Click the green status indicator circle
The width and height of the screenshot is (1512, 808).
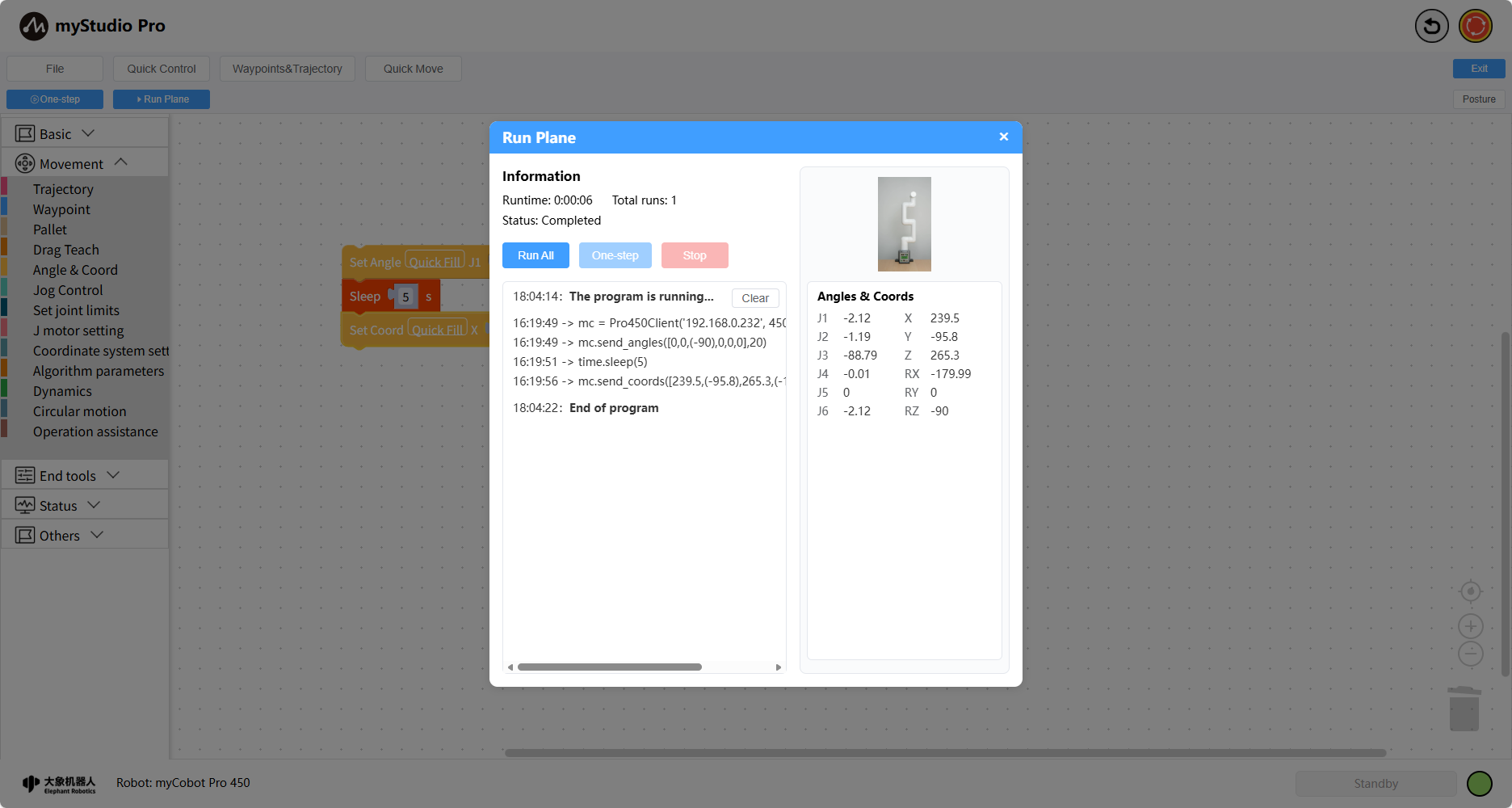pos(1479,783)
